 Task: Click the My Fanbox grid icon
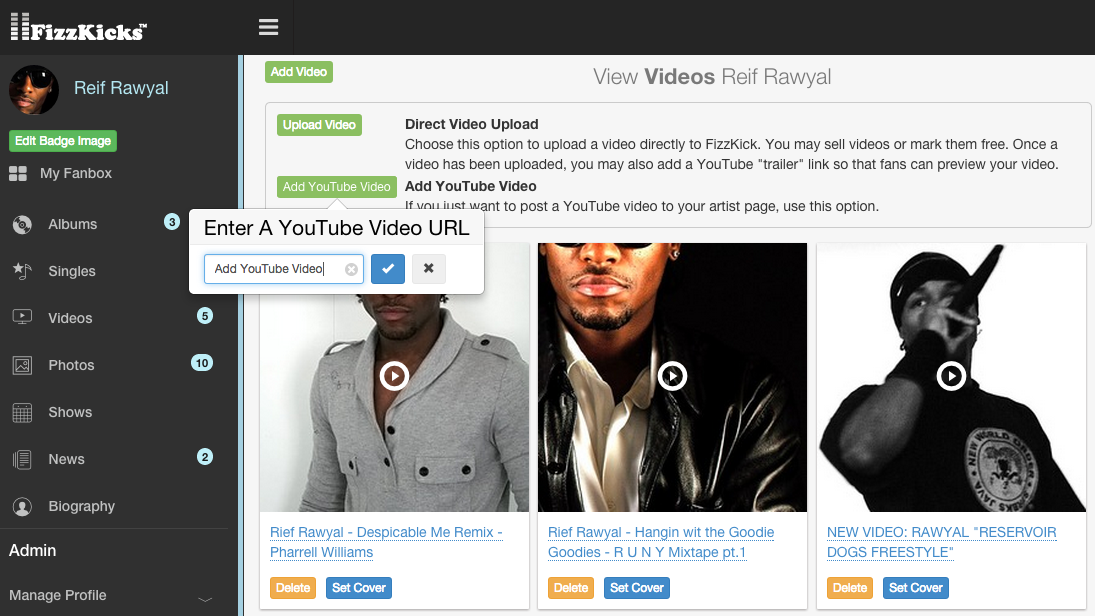tap(18, 173)
